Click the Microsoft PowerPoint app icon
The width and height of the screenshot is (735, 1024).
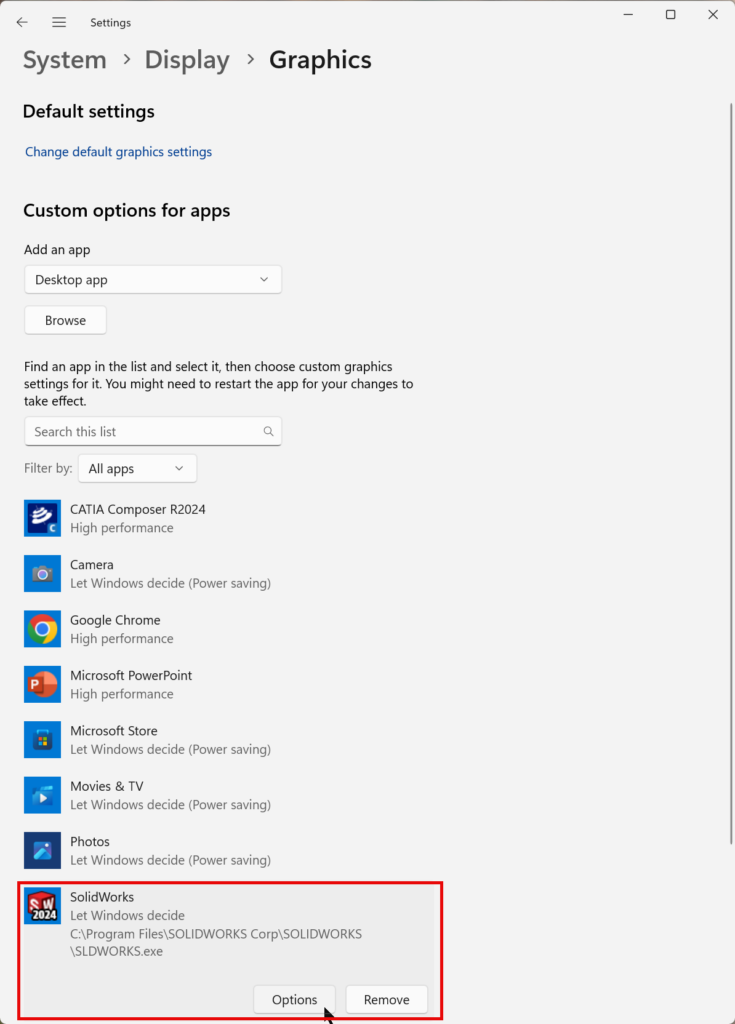[x=42, y=684]
